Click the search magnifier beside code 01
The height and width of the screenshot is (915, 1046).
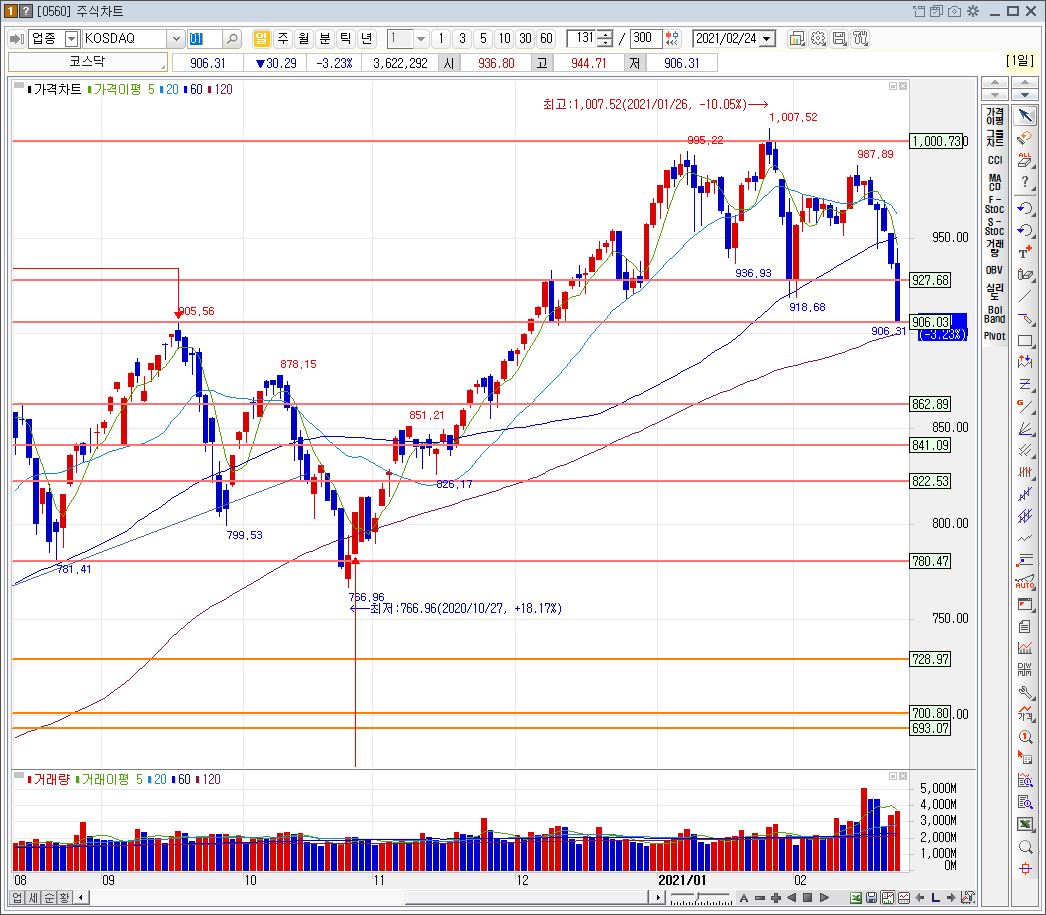tap(232, 39)
